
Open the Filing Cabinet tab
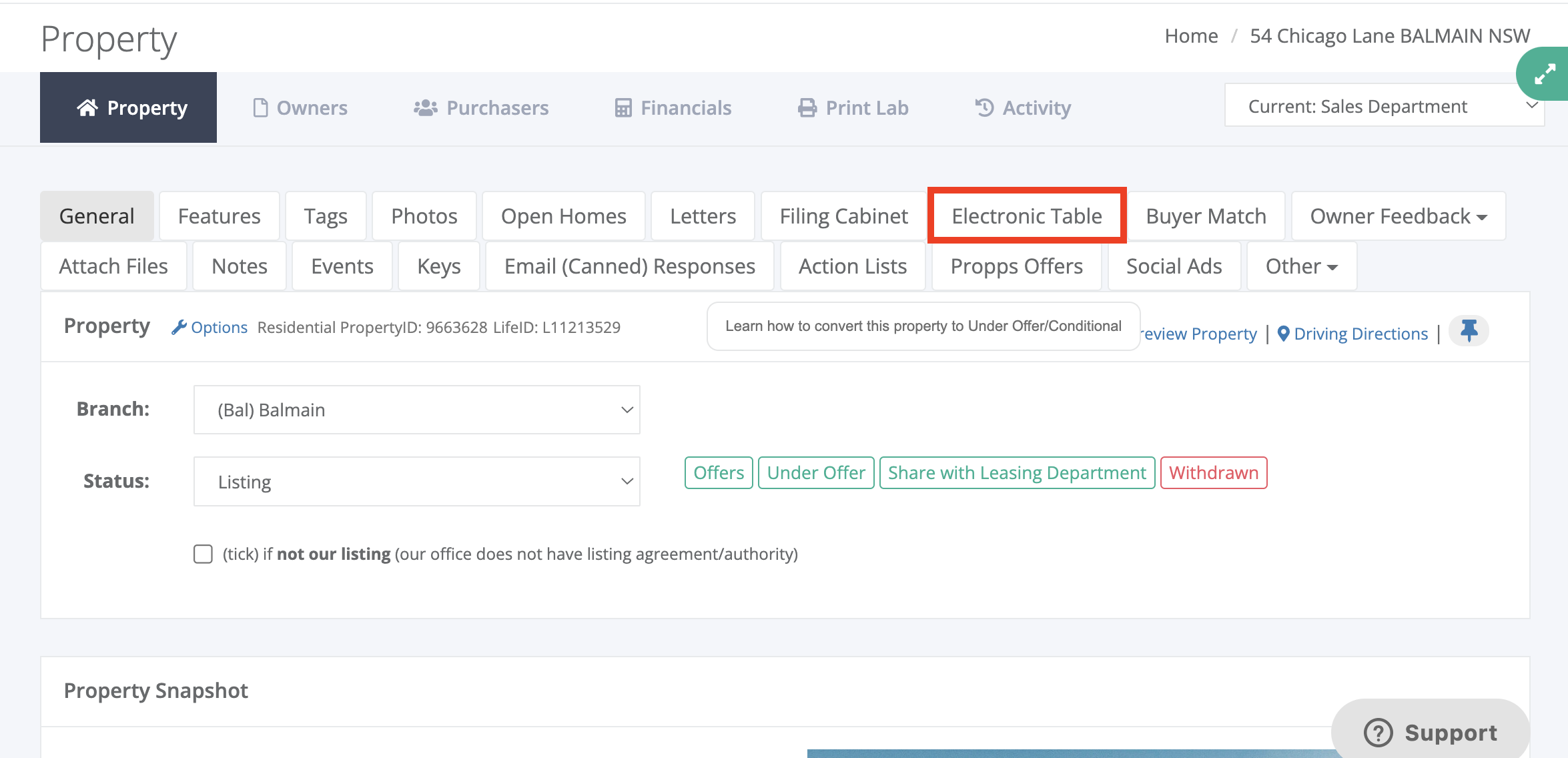[843, 216]
